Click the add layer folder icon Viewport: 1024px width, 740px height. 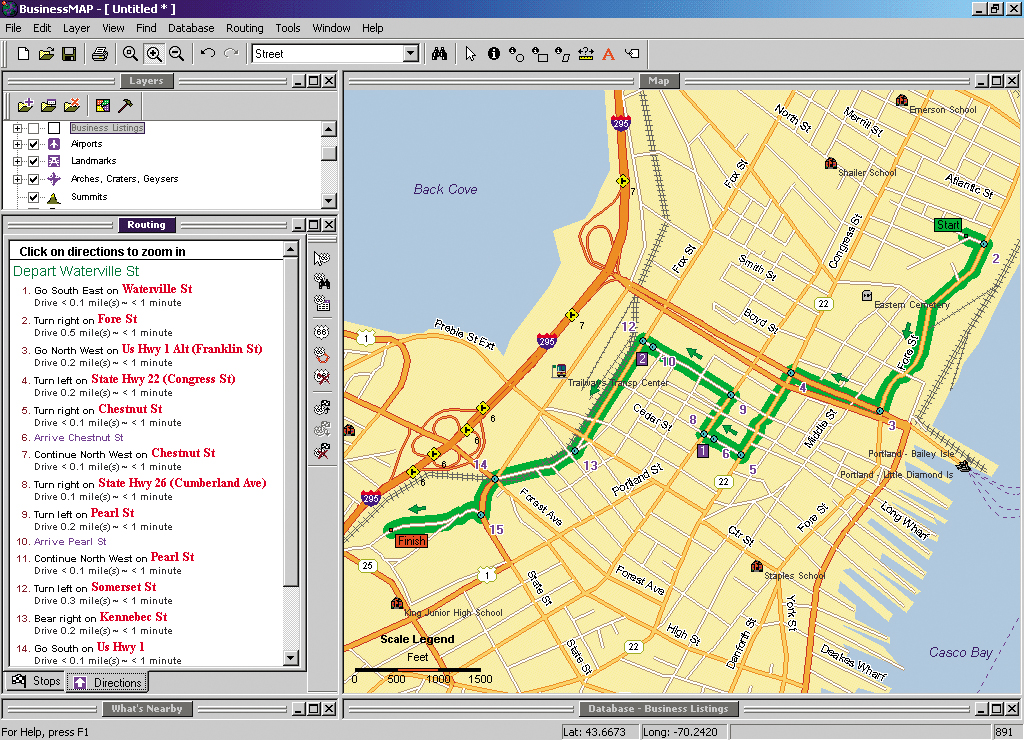click(x=25, y=105)
